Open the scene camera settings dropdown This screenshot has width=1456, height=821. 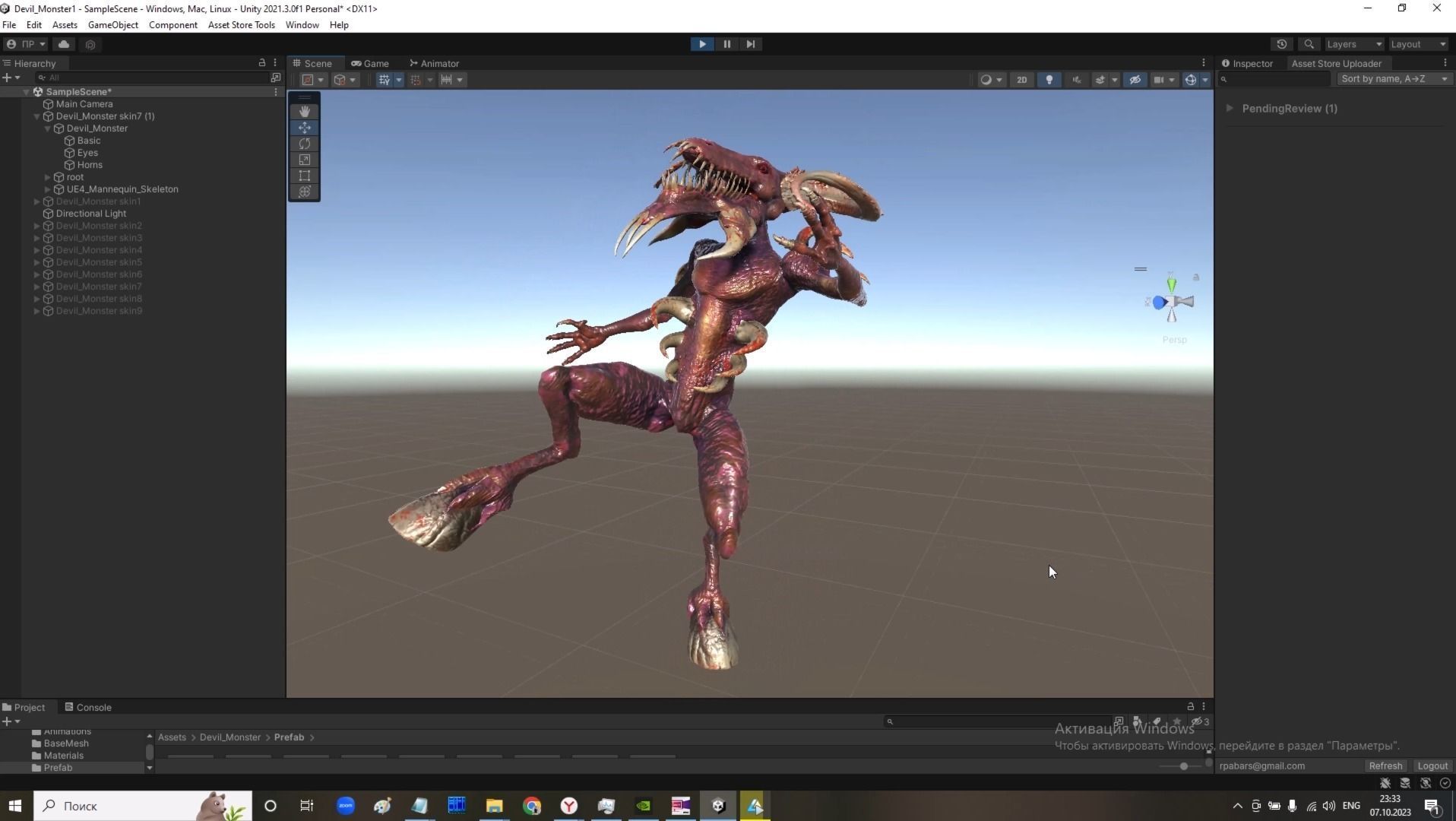click(x=1163, y=80)
